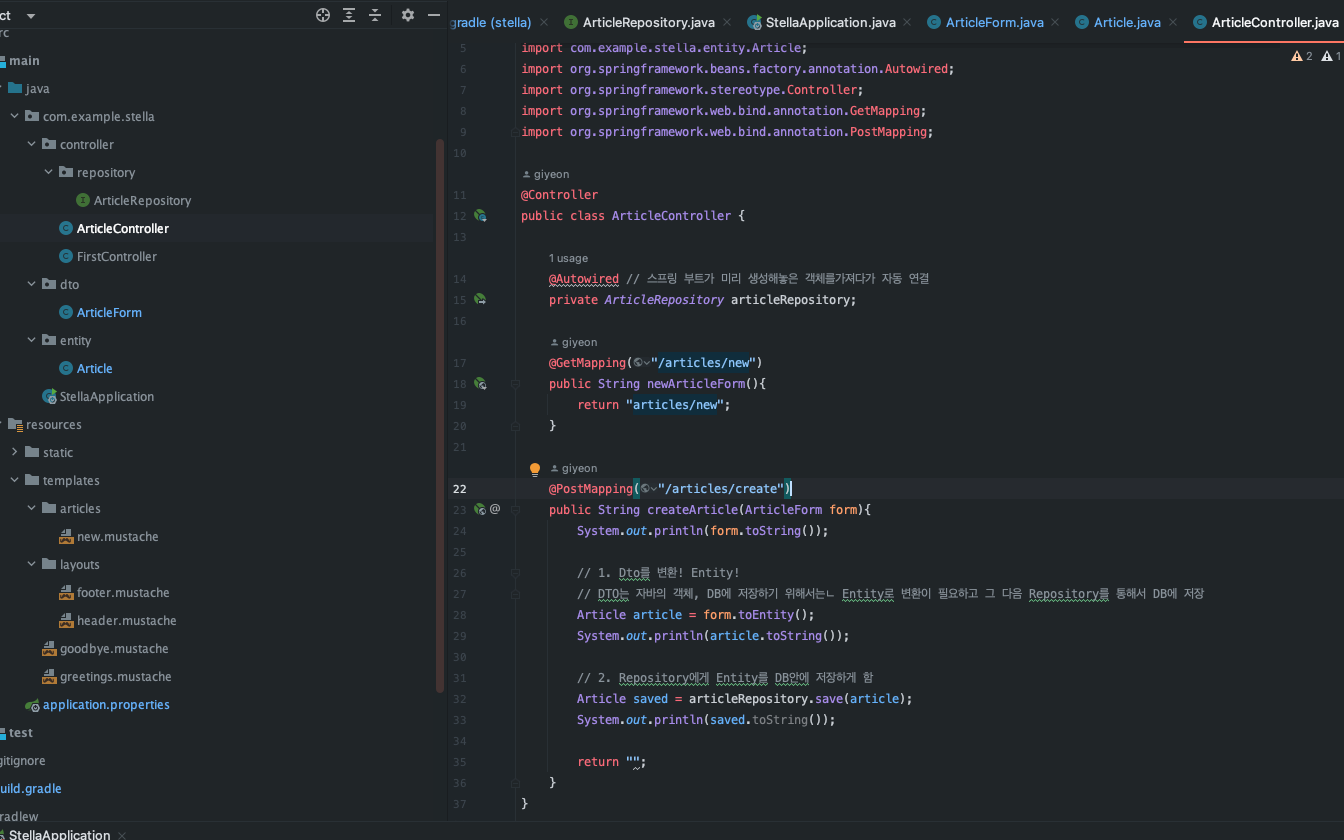Fold the comment block on line 26
Viewport: 1344px width, 840px height.
(515, 573)
